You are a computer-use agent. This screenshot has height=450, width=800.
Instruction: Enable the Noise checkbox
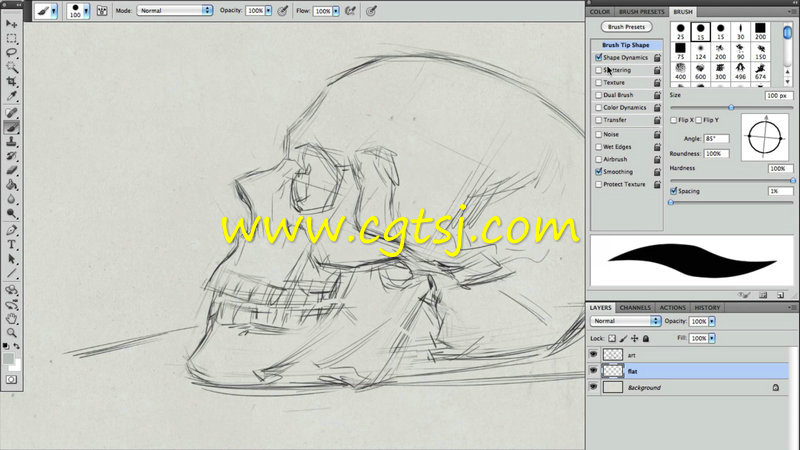coord(598,135)
